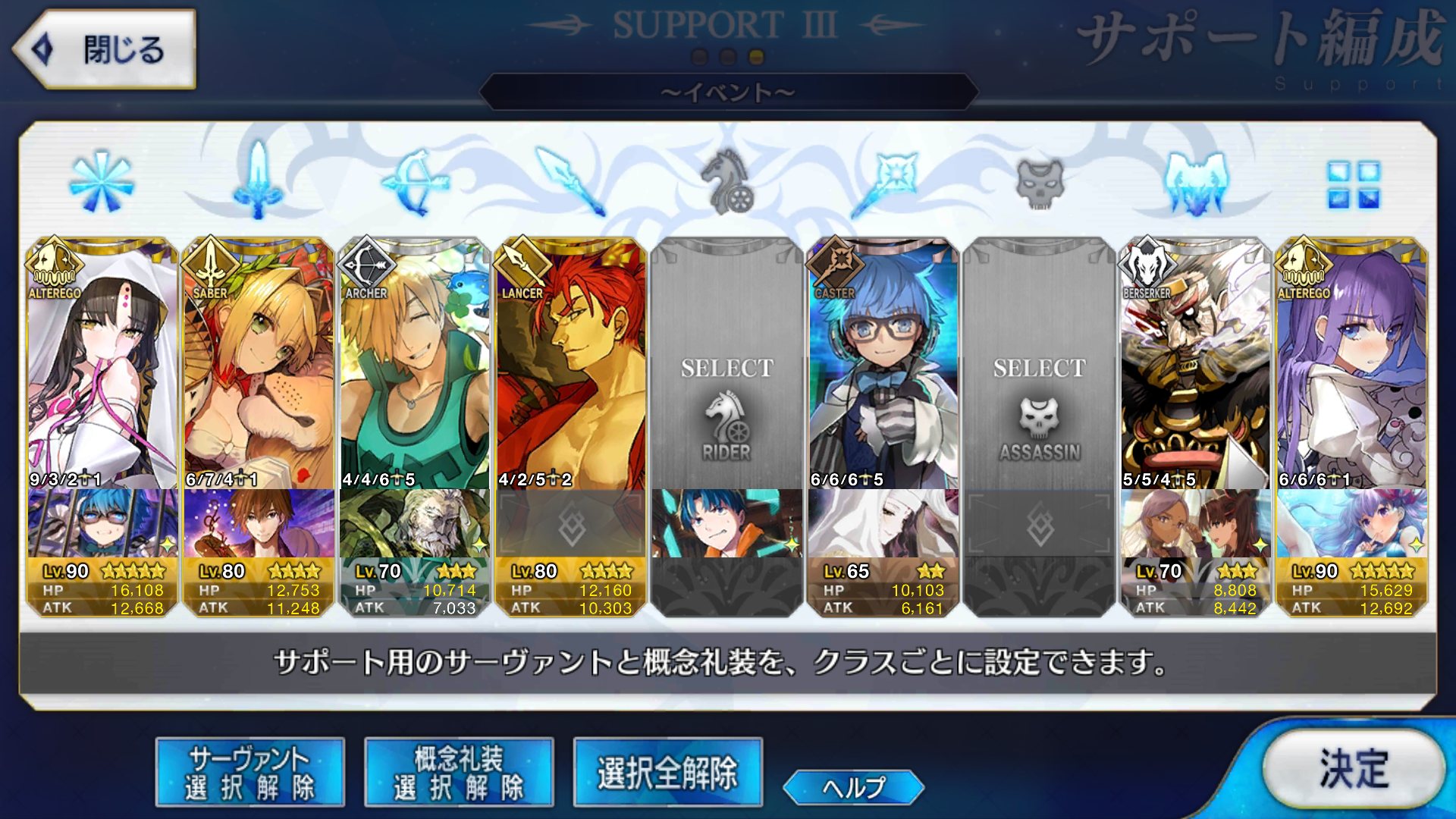Click サーヴァント選択解除 button
Image resolution: width=1456 pixels, height=819 pixels.
coord(250,772)
